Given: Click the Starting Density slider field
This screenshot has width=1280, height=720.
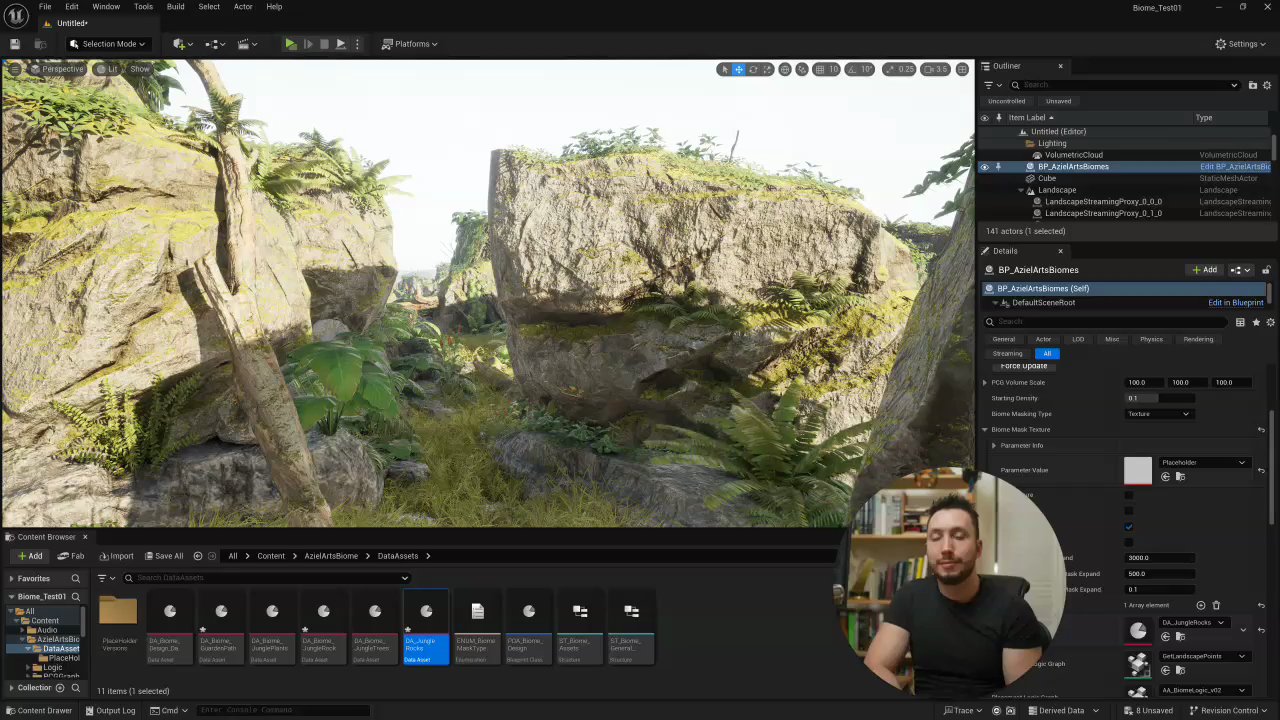Looking at the screenshot, I should 1160,398.
